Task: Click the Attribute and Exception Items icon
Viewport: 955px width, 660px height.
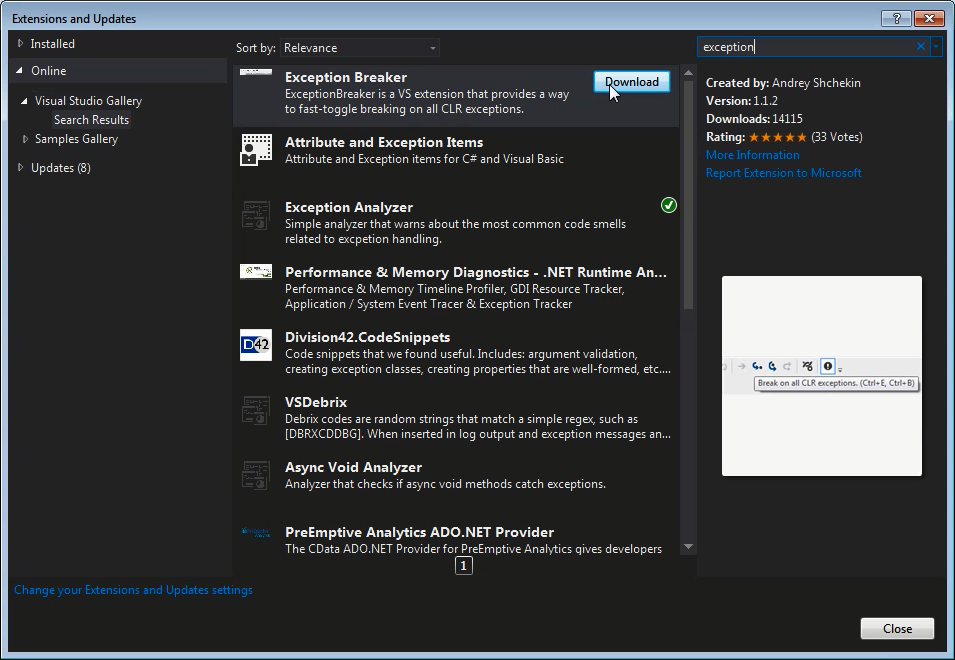Action: pos(256,150)
